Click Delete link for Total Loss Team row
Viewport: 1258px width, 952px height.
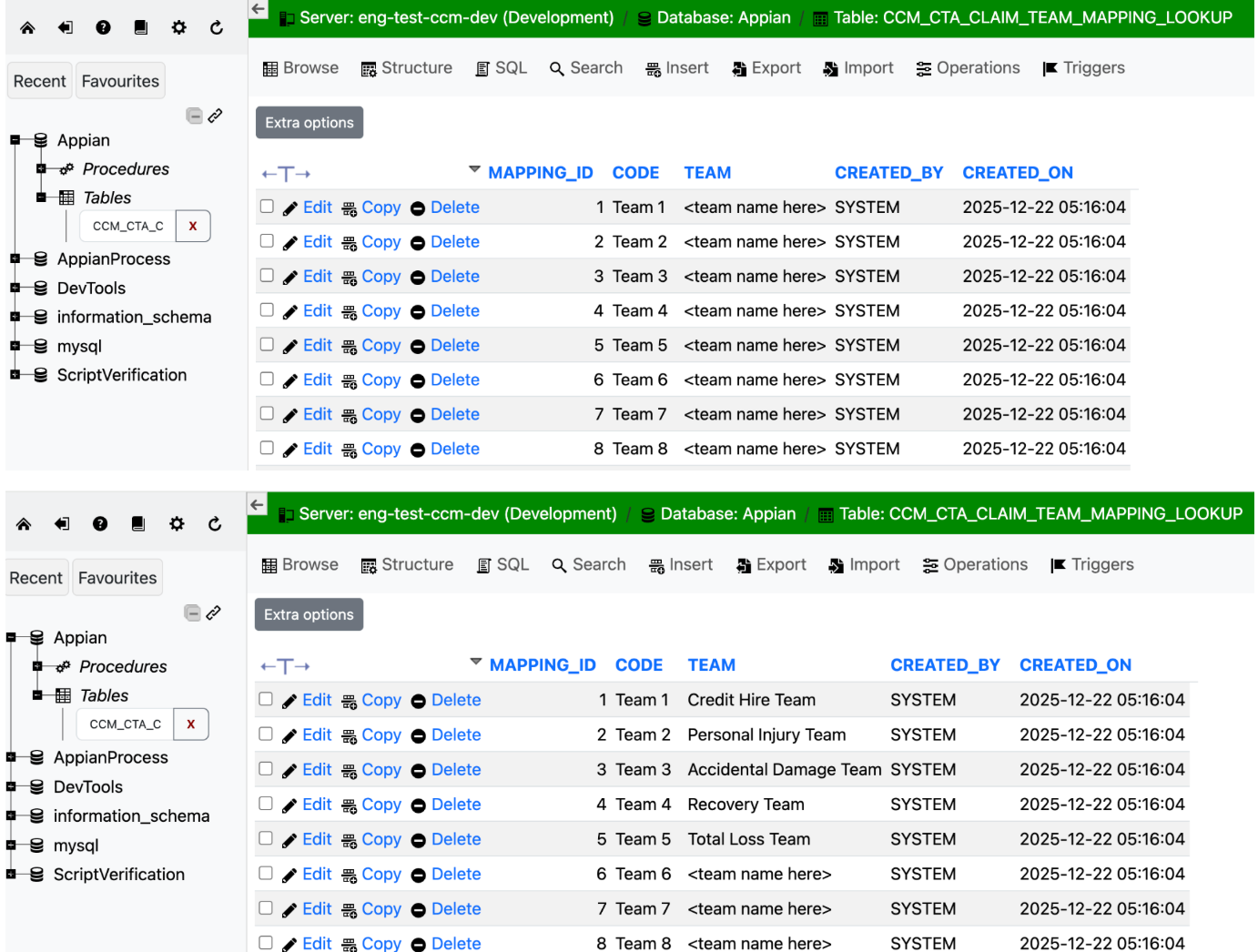click(456, 839)
